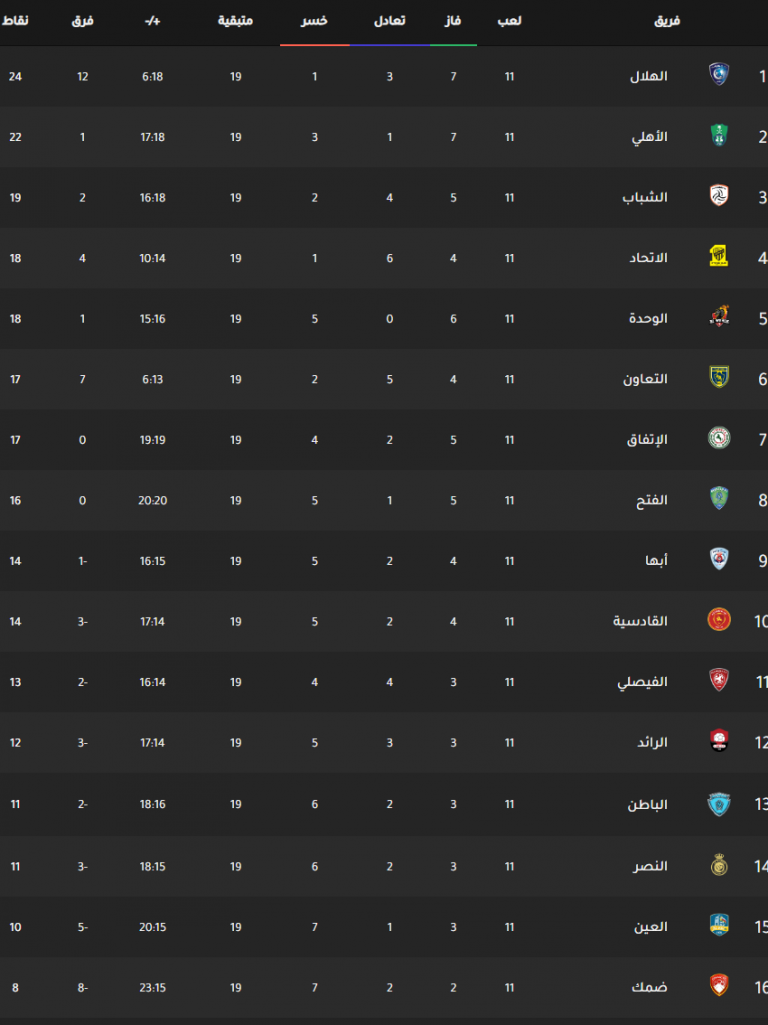This screenshot has height=1025, width=768.
Task: Click the النصر golden crest icon
Action: tap(719, 865)
